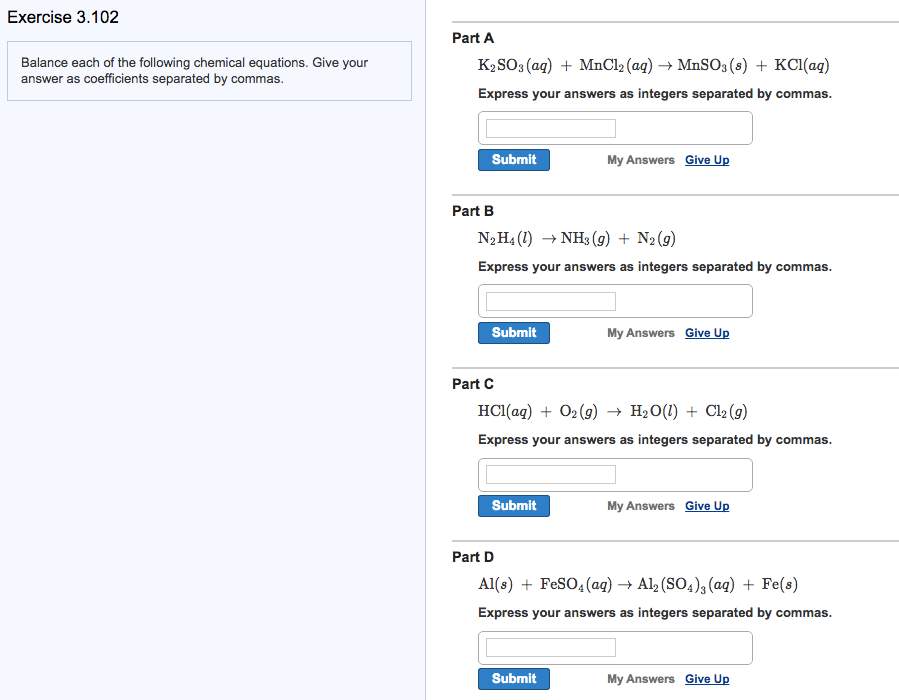
Task: Give Up on Part B
Action: coord(707,332)
